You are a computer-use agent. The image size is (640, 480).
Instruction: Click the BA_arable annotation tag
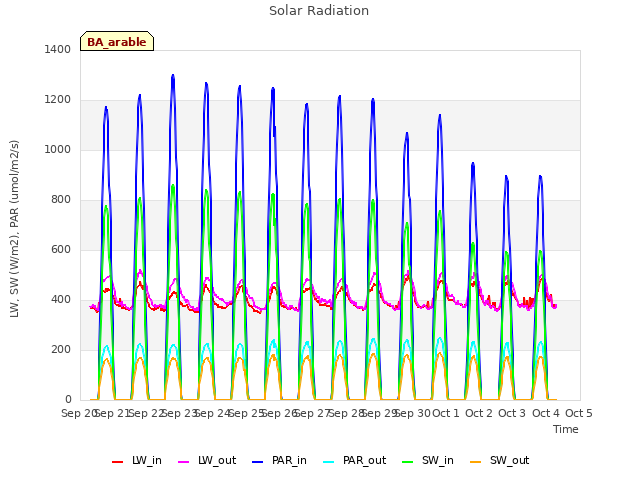117,41
